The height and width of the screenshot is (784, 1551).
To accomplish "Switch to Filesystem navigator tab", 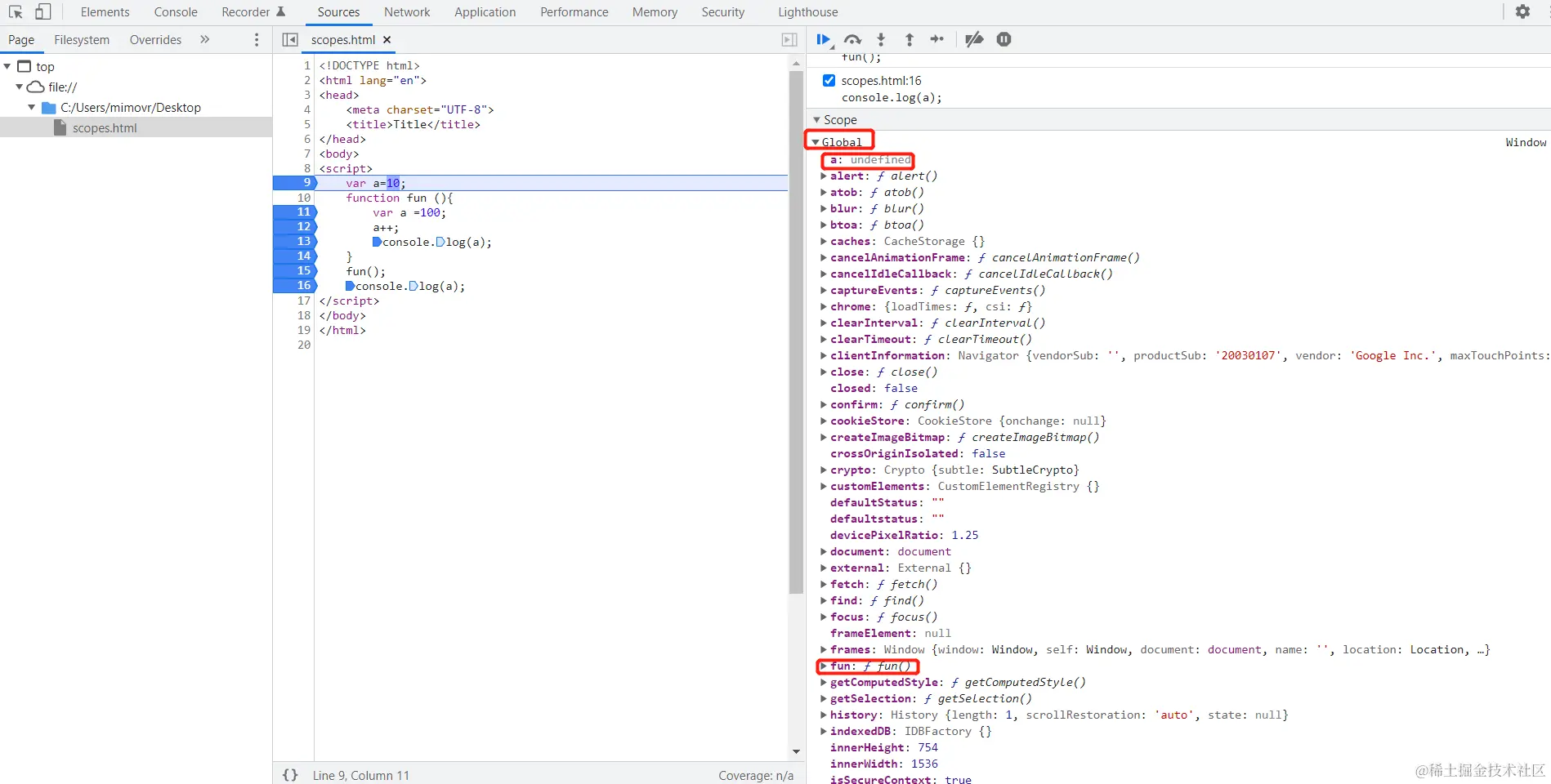I will point(82,39).
